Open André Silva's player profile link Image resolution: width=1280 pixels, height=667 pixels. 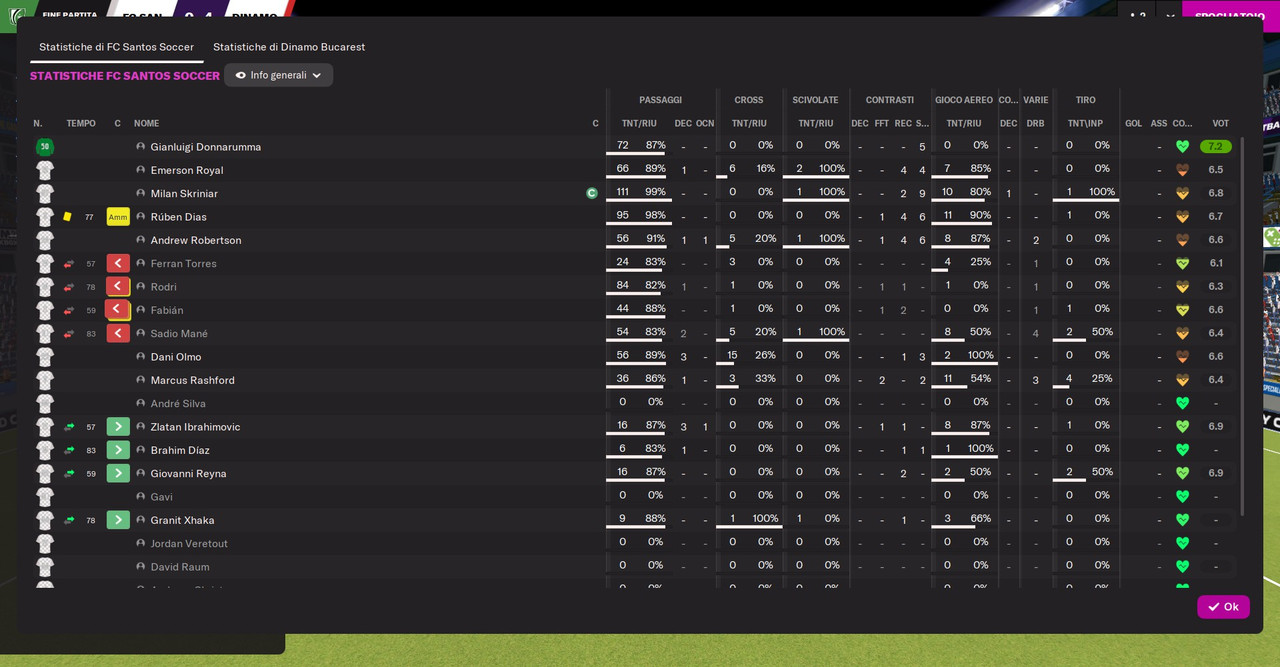178,404
